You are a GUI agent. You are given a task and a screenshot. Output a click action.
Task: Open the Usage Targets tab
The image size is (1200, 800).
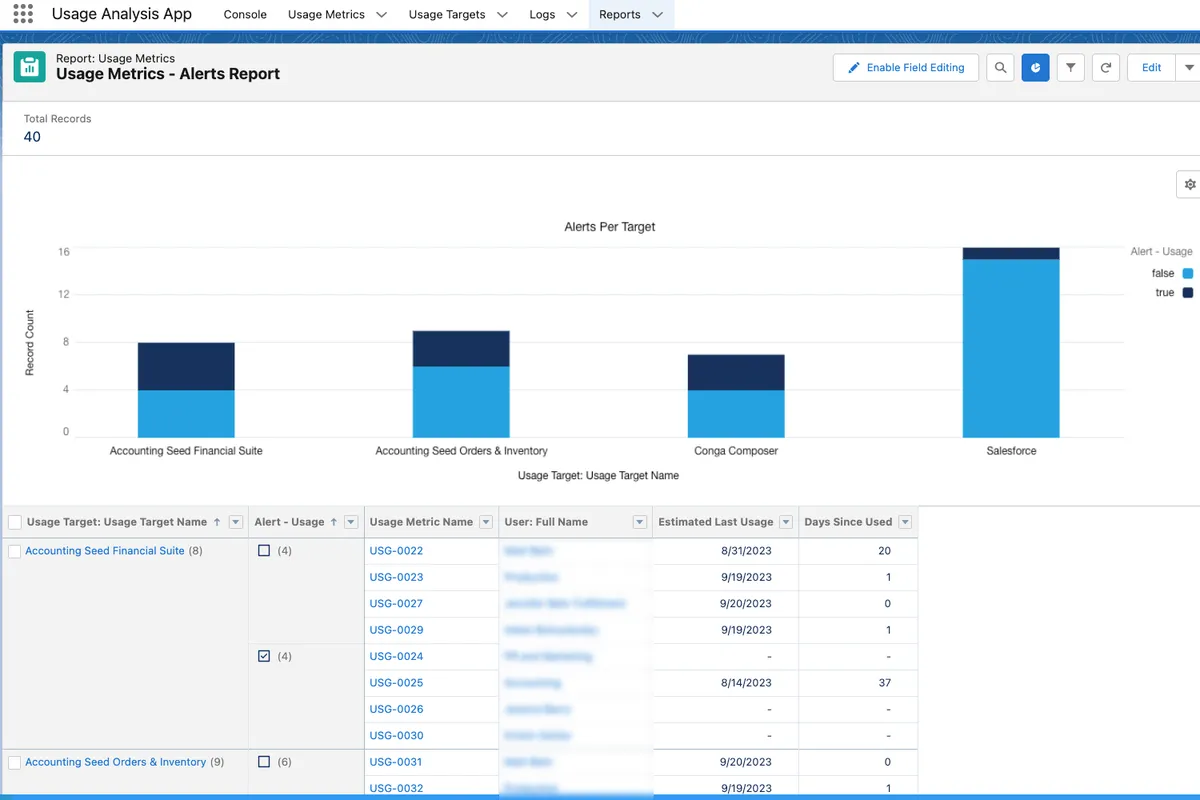point(447,15)
